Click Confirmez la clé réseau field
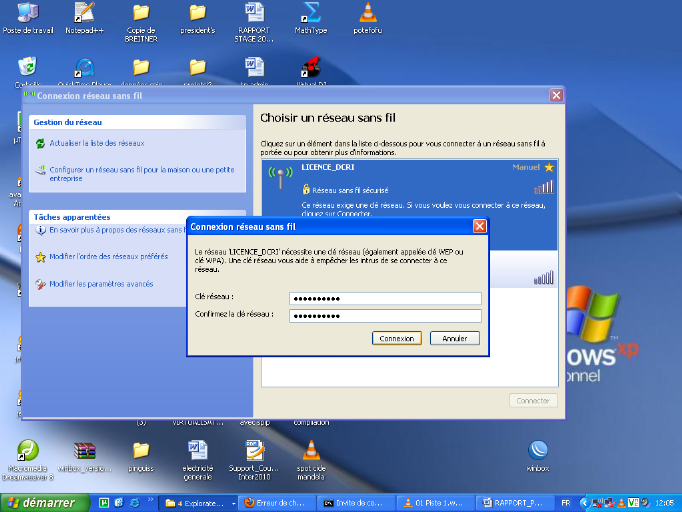The height and width of the screenshot is (512, 682). pyautogui.click(x=385, y=316)
